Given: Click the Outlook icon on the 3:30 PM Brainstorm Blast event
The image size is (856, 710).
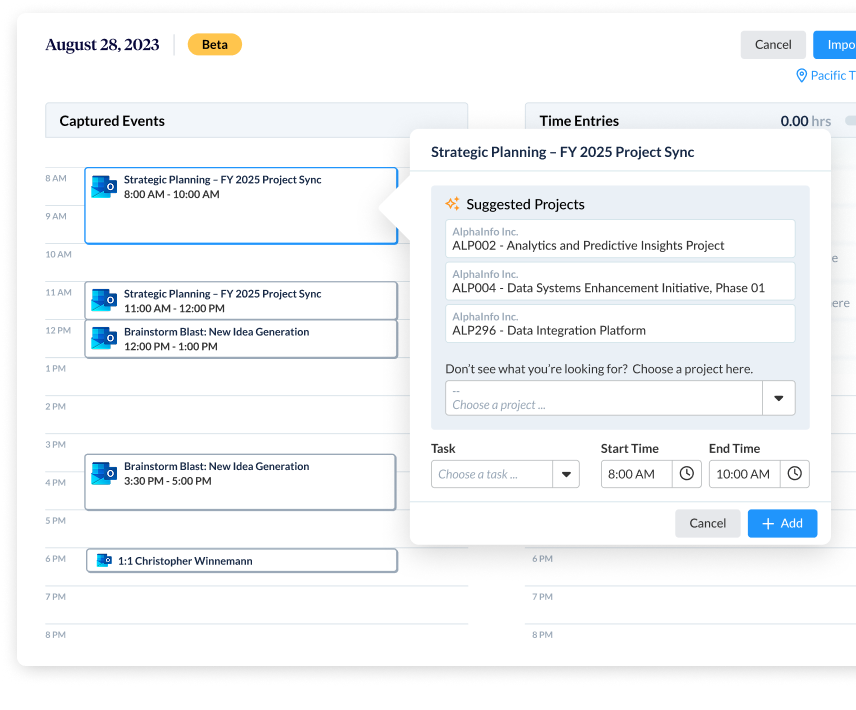Looking at the screenshot, I should (104, 474).
